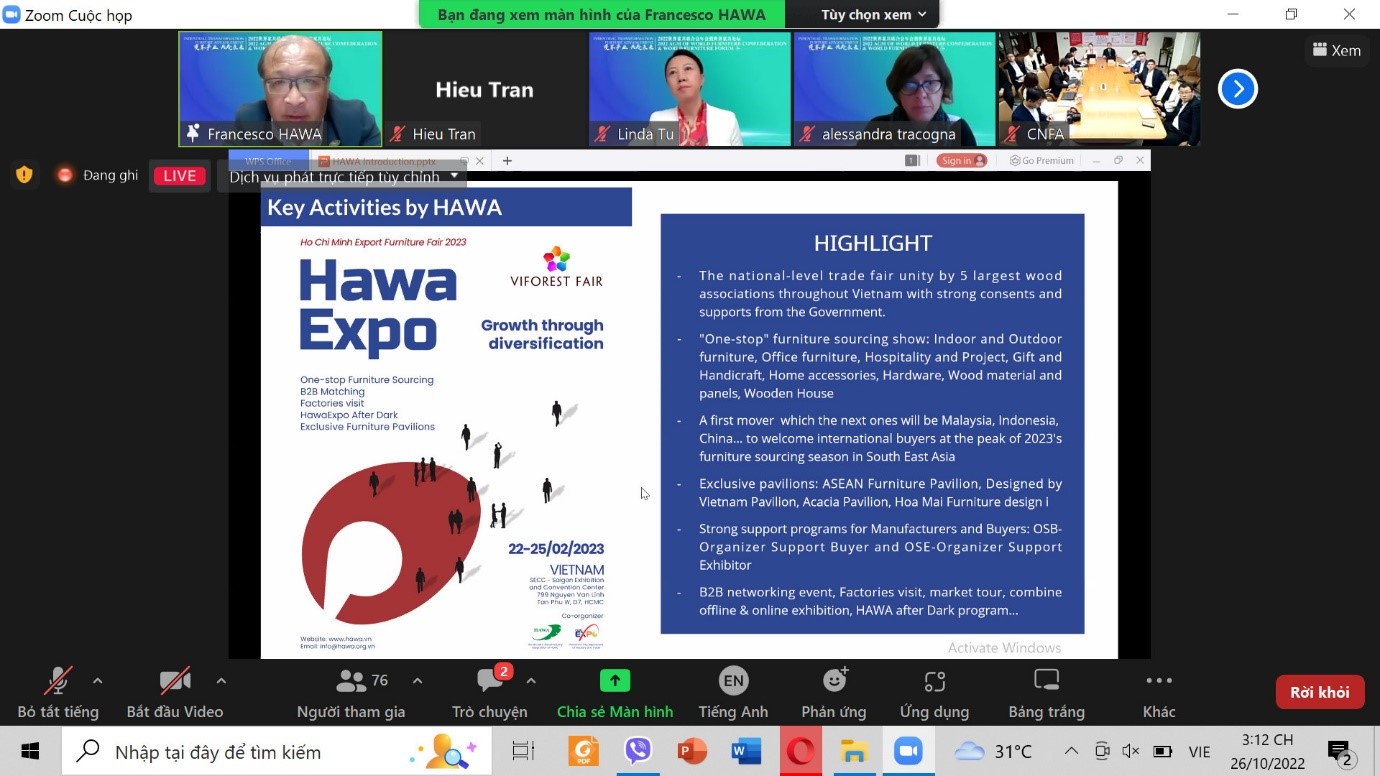Open participants panel Người tham gia
The height and width of the screenshot is (776, 1380).
[x=351, y=693]
